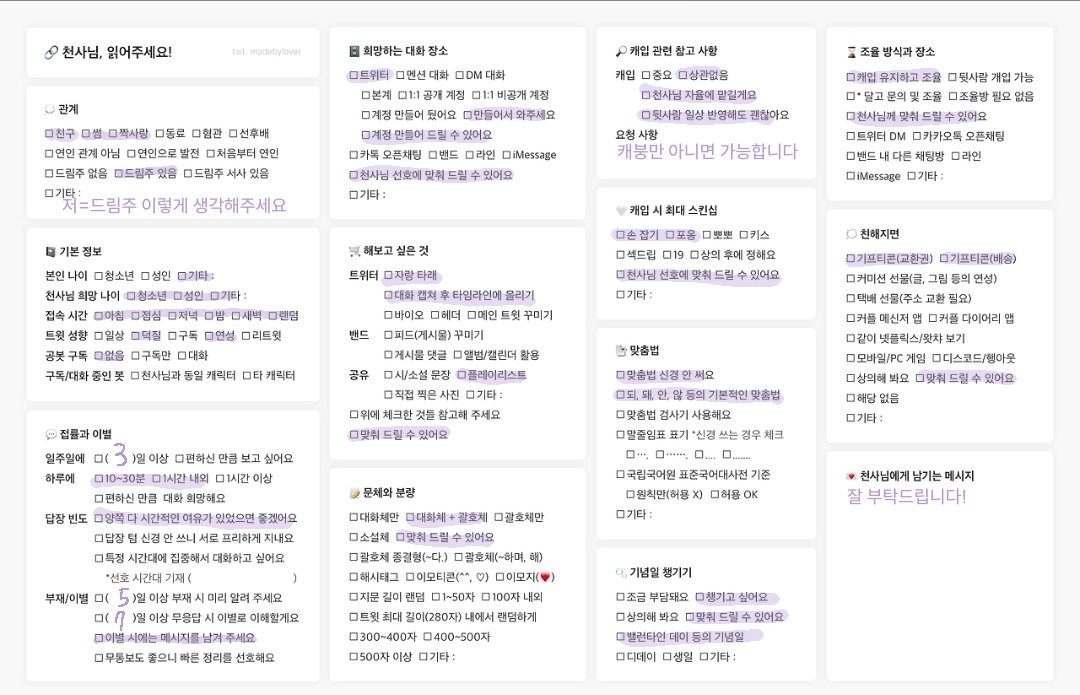Select the "캐입 유지하고 조율" checkbox
This screenshot has width=1080, height=695.
tap(851, 77)
